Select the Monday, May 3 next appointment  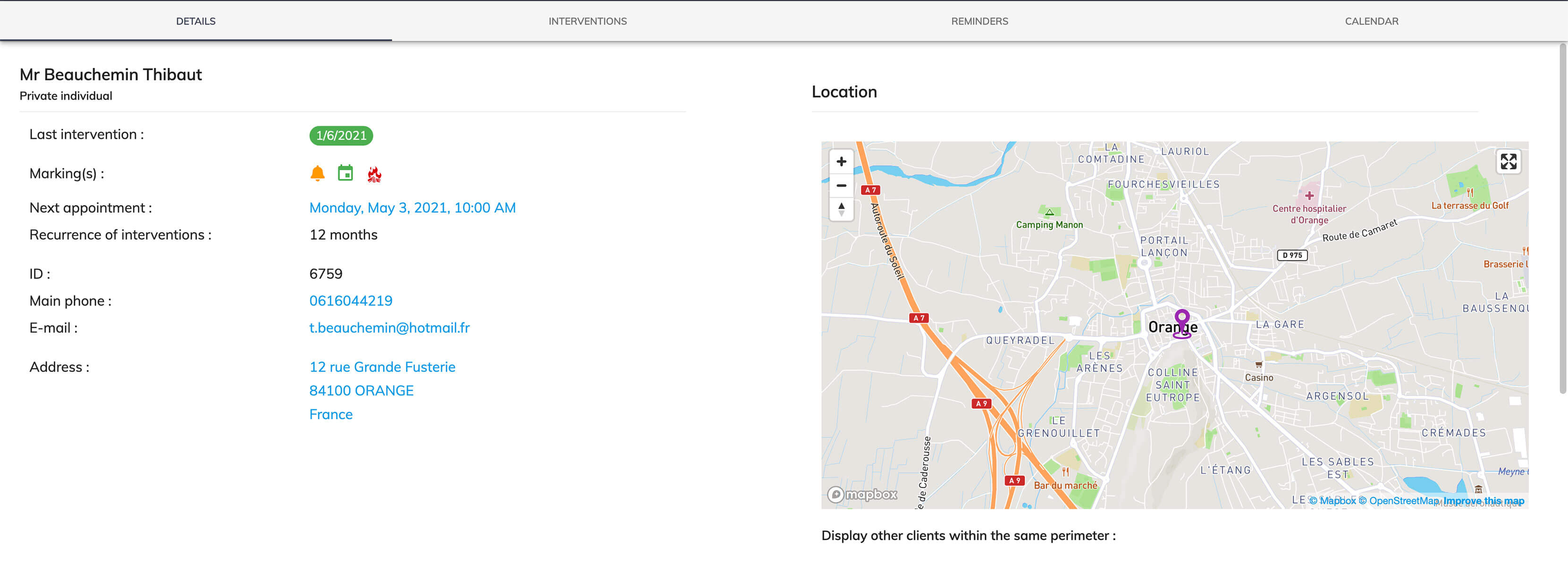[x=412, y=208]
